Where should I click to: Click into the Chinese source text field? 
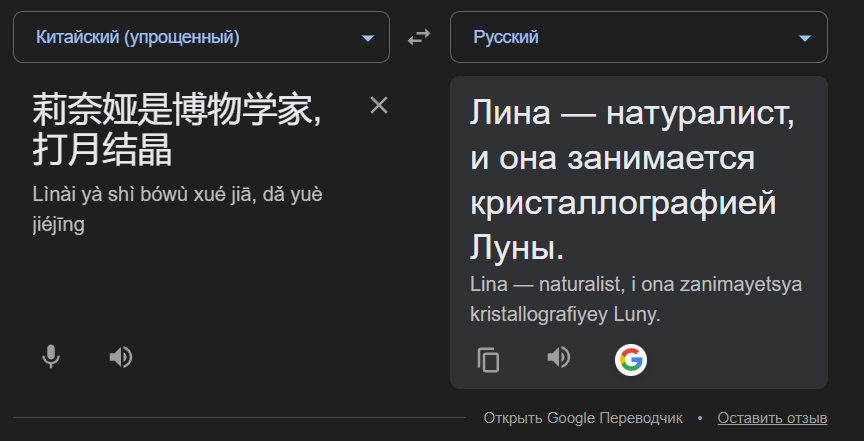pos(180,130)
